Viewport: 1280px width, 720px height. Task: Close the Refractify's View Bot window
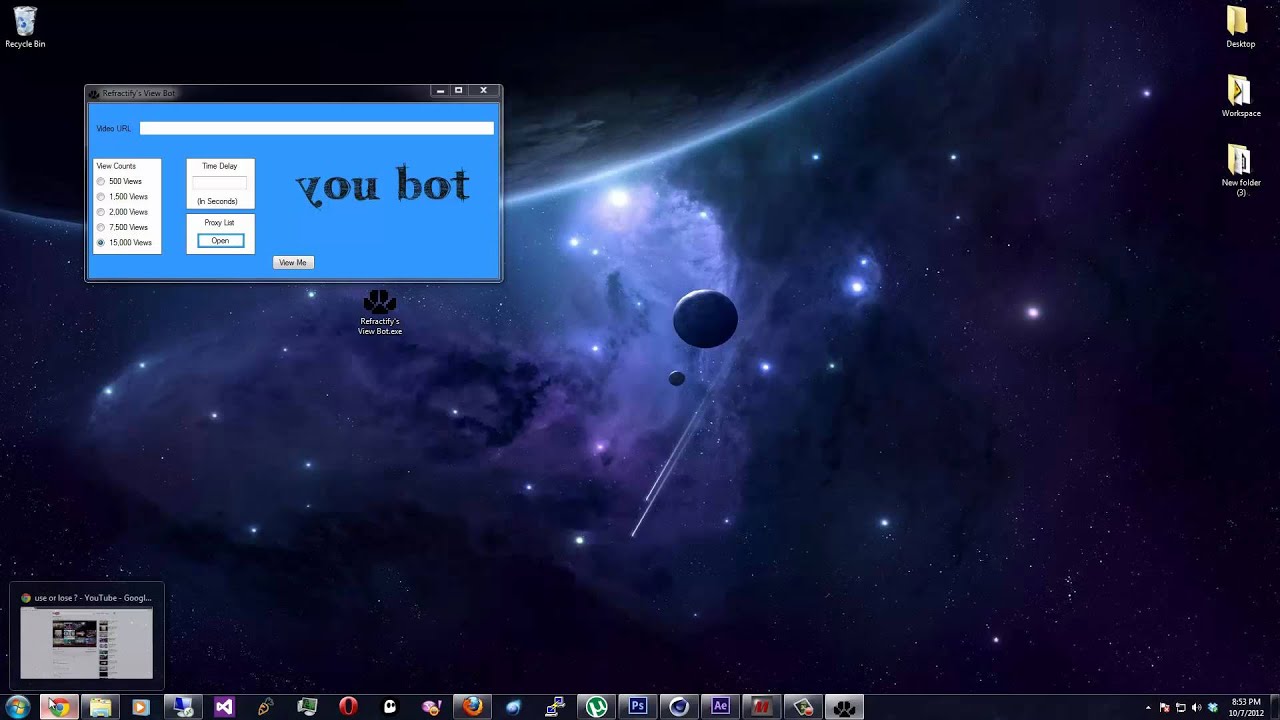click(484, 91)
